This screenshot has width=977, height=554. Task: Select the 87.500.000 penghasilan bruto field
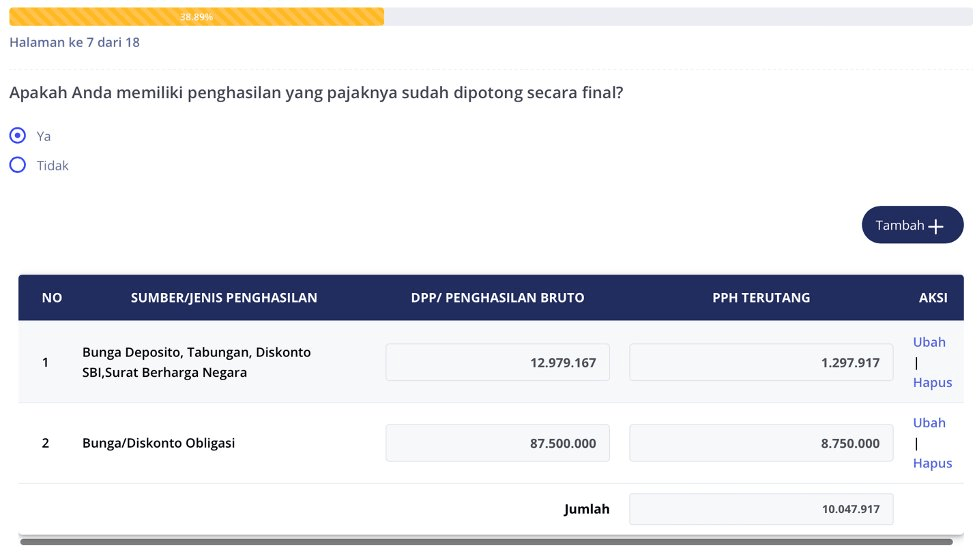pos(497,443)
